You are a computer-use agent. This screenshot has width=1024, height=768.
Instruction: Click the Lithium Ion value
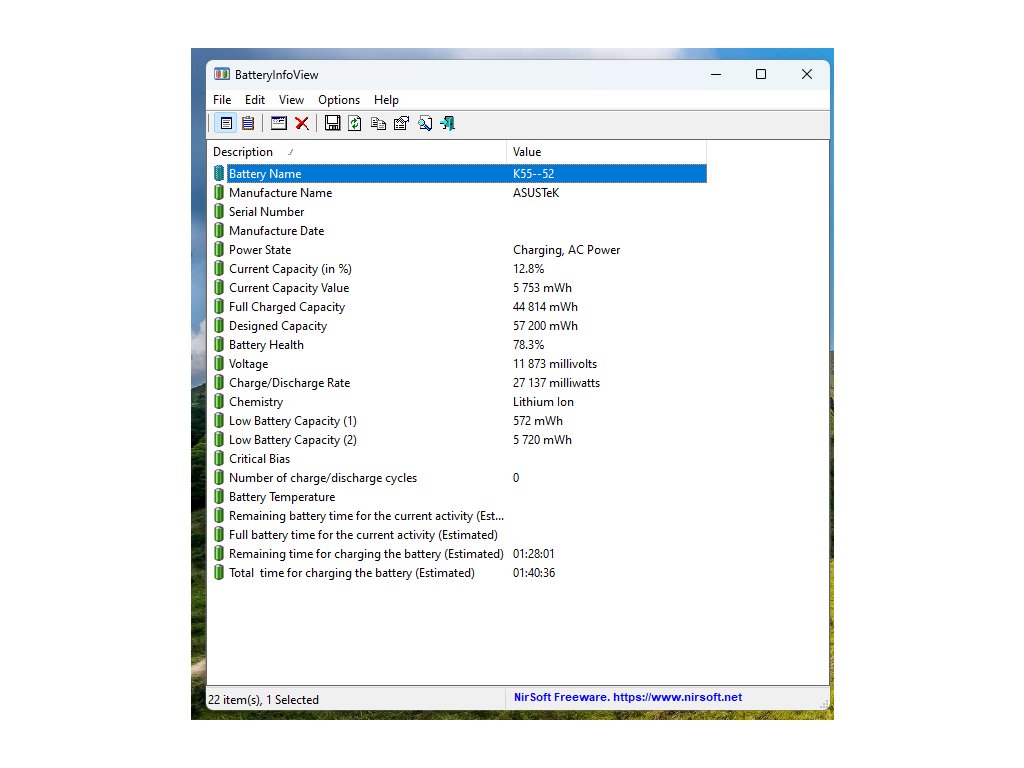(543, 402)
